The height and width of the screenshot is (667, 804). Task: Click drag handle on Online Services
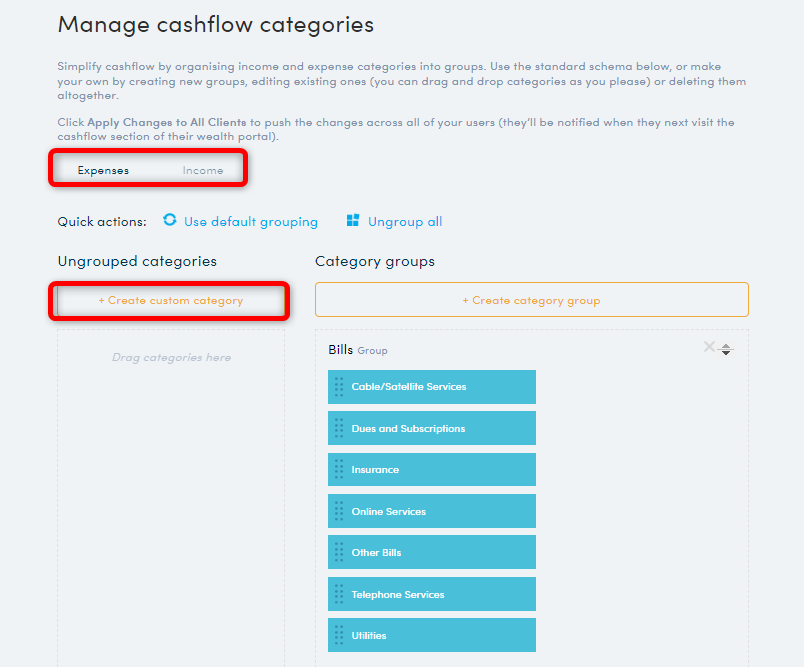click(x=339, y=511)
